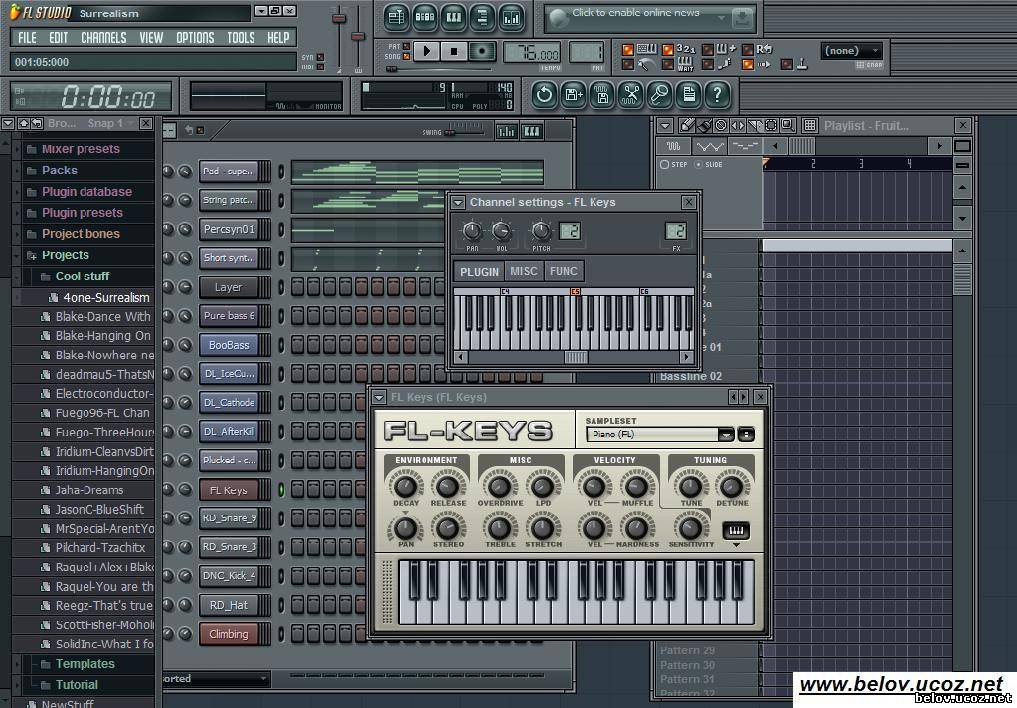
Task: Select the RD_Hat channel button
Action: click(229, 605)
